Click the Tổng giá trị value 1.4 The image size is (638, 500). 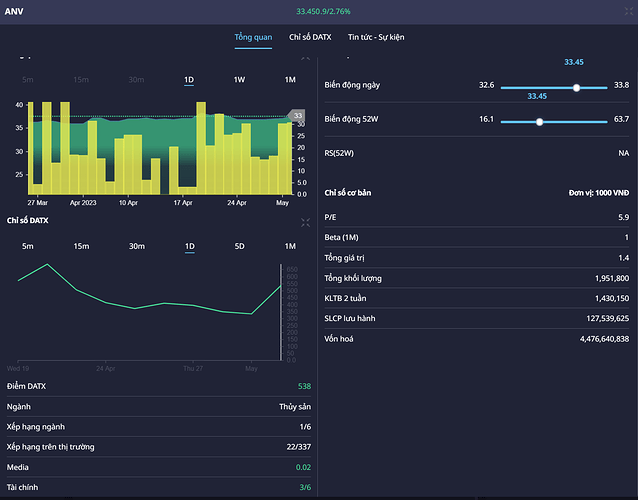(624, 258)
